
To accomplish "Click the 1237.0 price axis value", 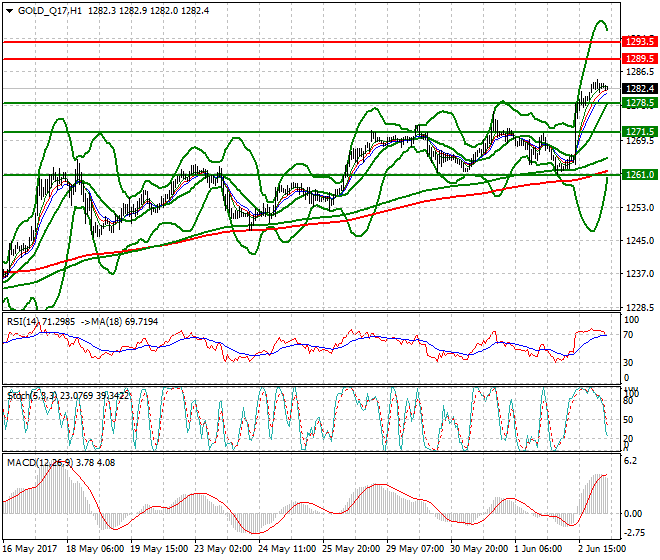I will pos(640,274).
